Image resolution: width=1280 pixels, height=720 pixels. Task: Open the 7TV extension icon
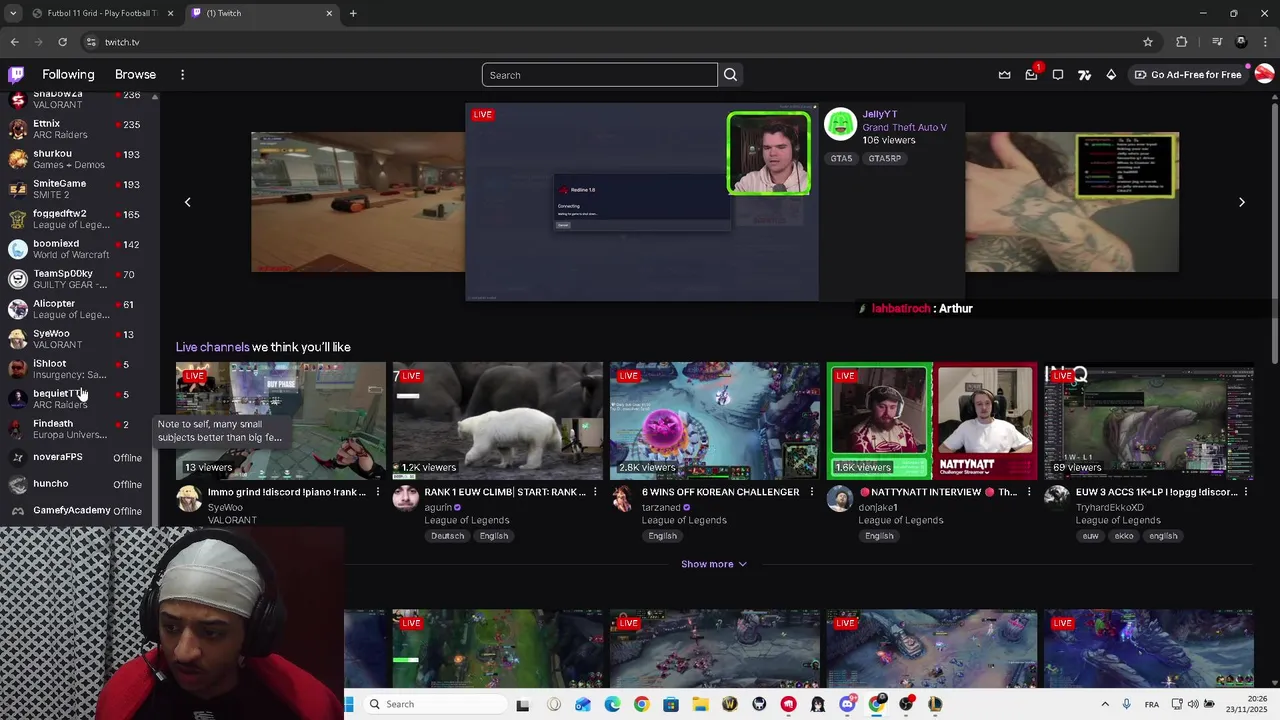coord(1084,75)
